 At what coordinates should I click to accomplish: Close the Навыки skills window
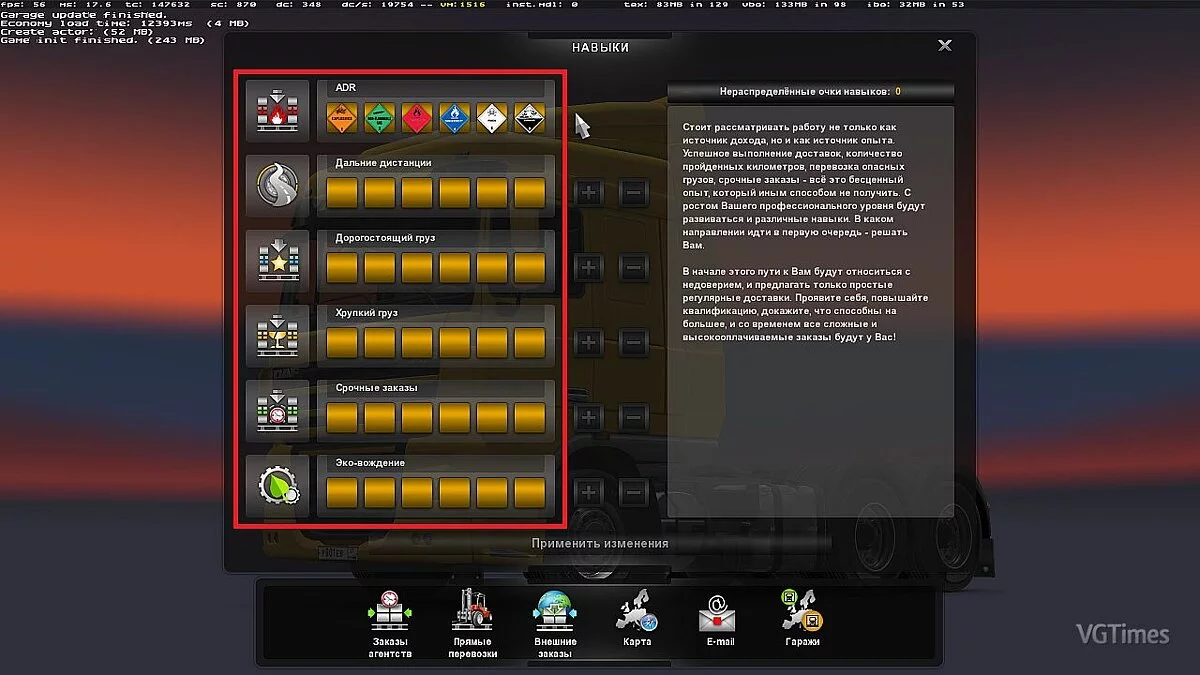[x=945, y=46]
